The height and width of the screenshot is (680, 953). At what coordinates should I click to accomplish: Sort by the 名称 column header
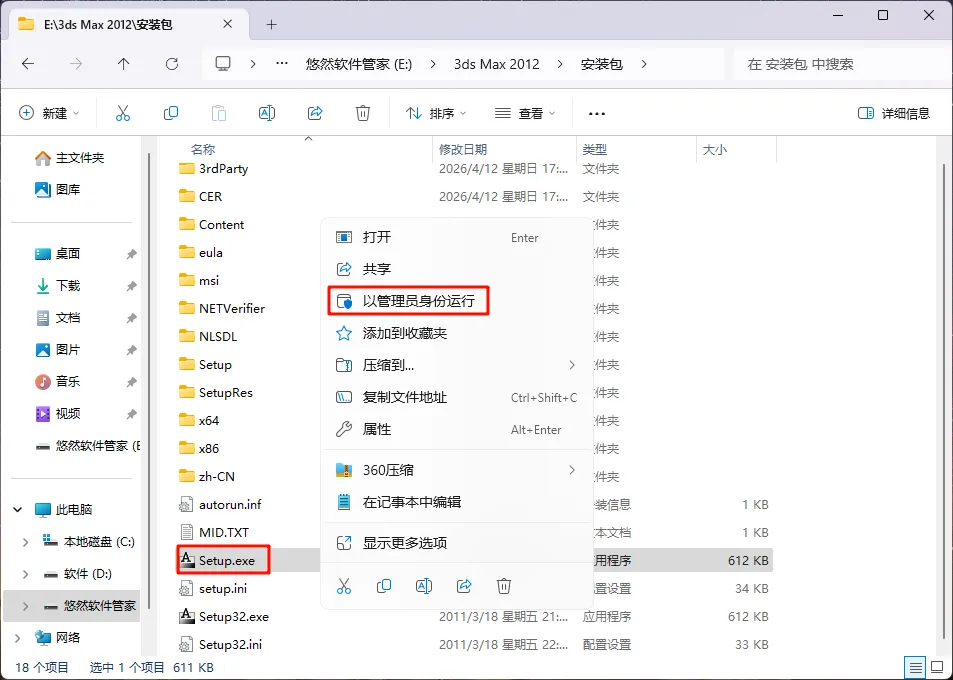tap(203, 149)
